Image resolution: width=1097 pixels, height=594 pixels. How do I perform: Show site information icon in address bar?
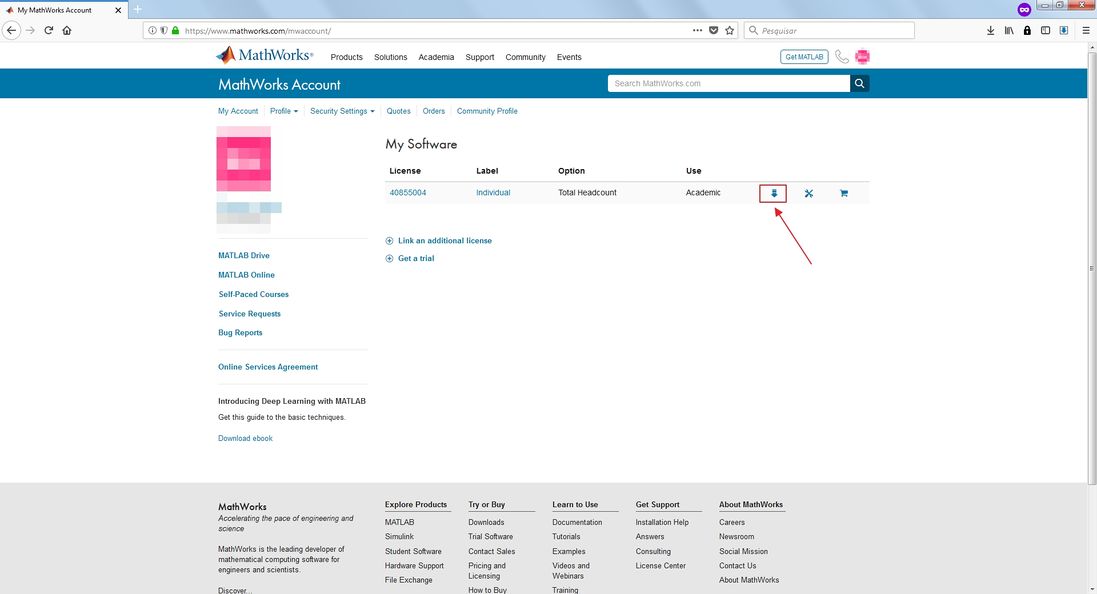coord(152,30)
